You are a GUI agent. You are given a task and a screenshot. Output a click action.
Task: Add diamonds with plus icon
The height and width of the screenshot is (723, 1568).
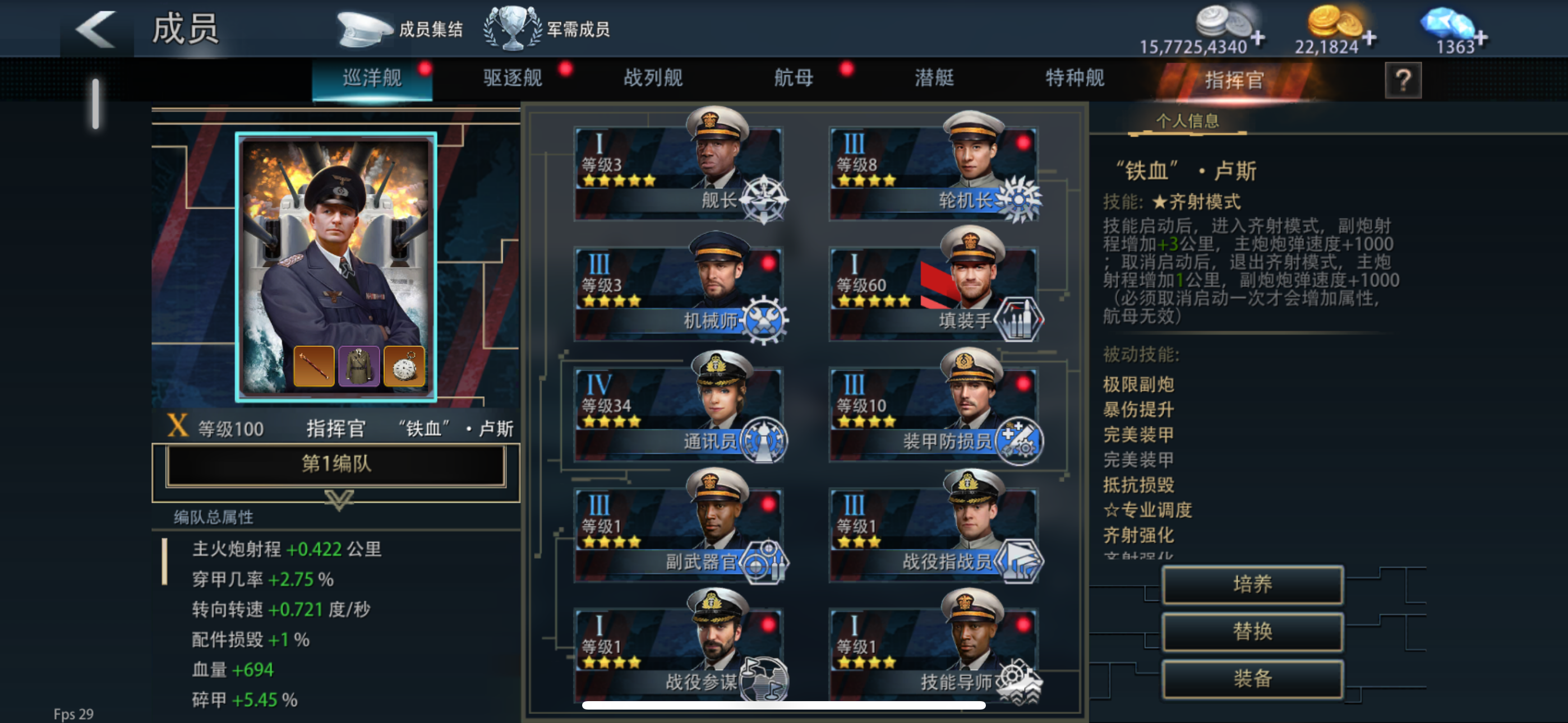click(x=1481, y=38)
